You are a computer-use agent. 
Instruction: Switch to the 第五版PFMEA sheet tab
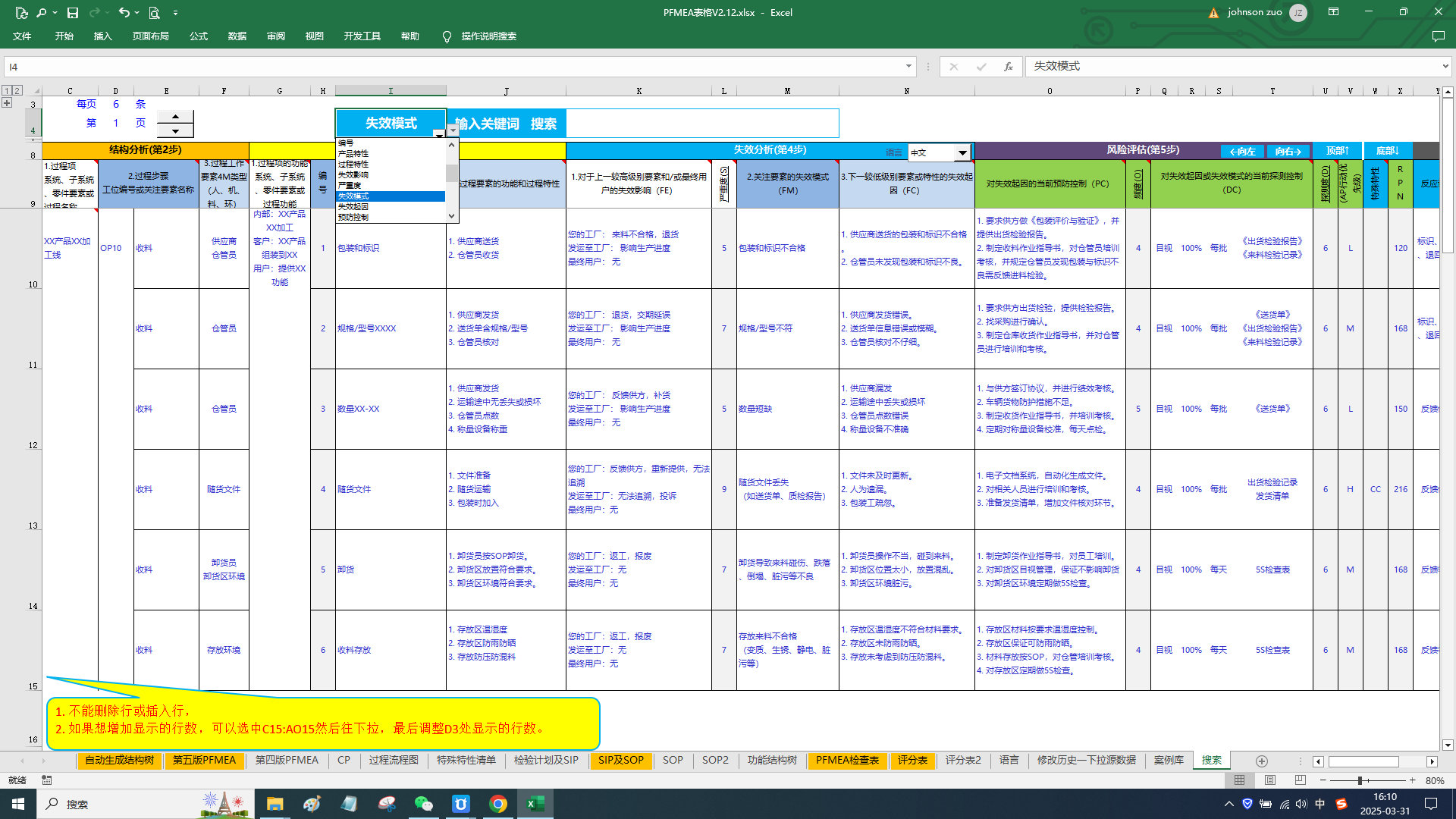[x=204, y=760]
